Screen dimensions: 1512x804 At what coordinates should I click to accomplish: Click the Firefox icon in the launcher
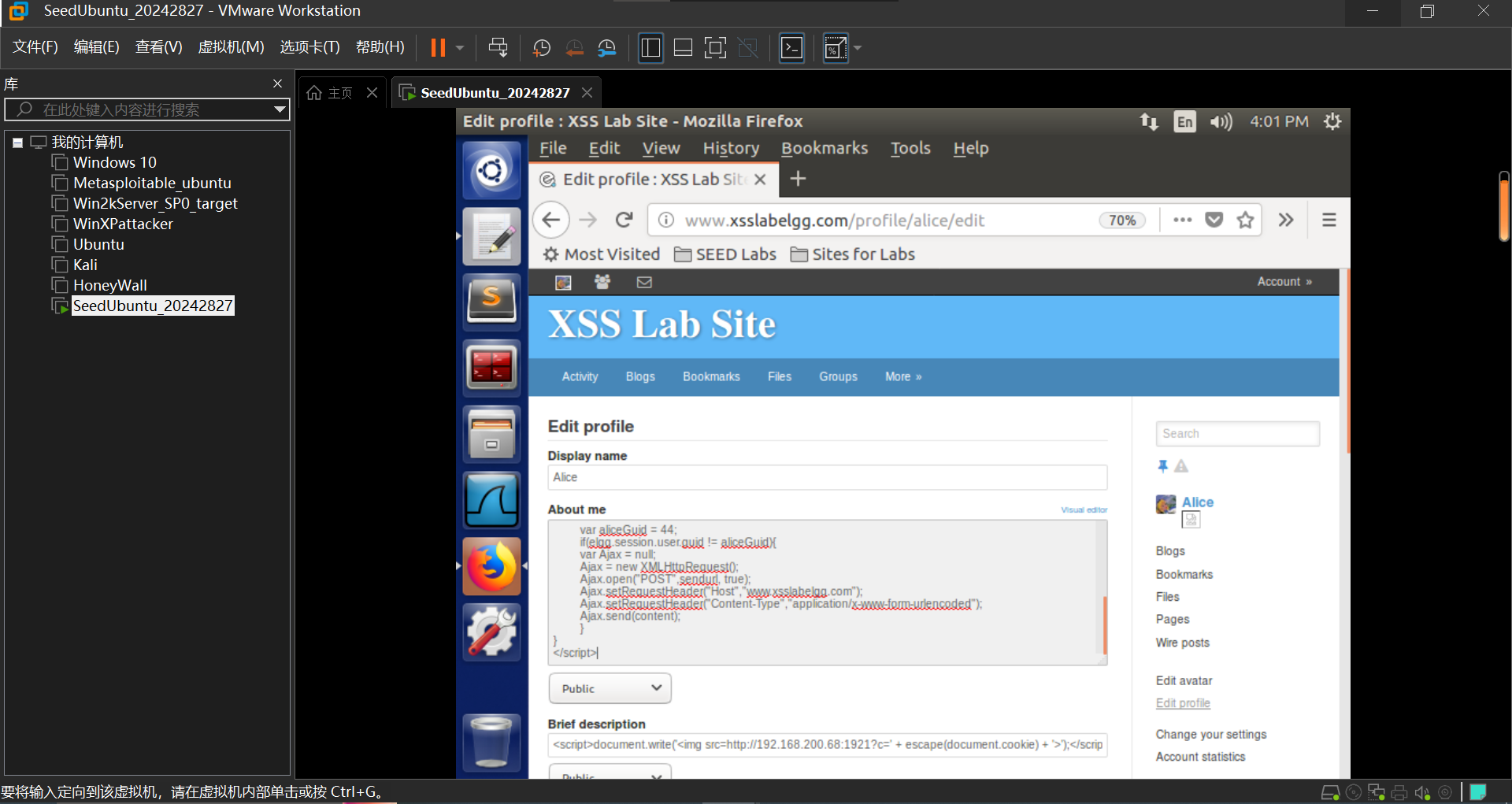(x=491, y=566)
